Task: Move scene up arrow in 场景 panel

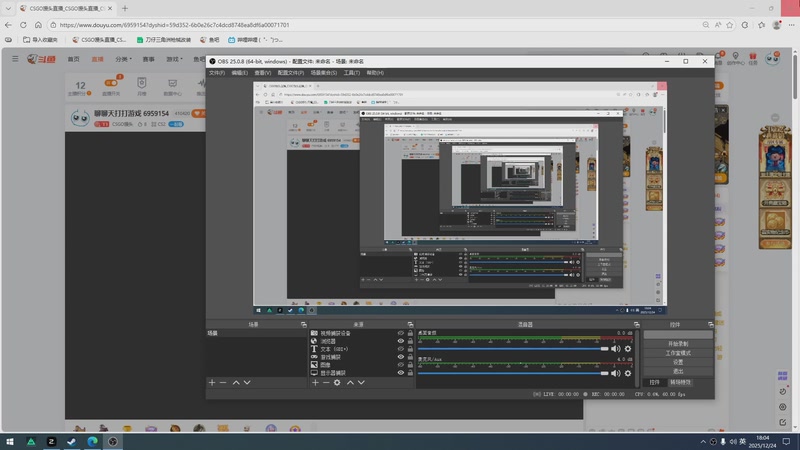Action: coord(236,382)
